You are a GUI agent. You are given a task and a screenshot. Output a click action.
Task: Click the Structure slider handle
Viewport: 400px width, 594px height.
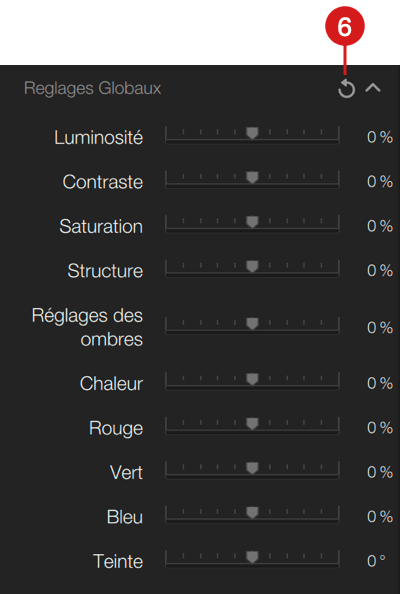[252, 266]
